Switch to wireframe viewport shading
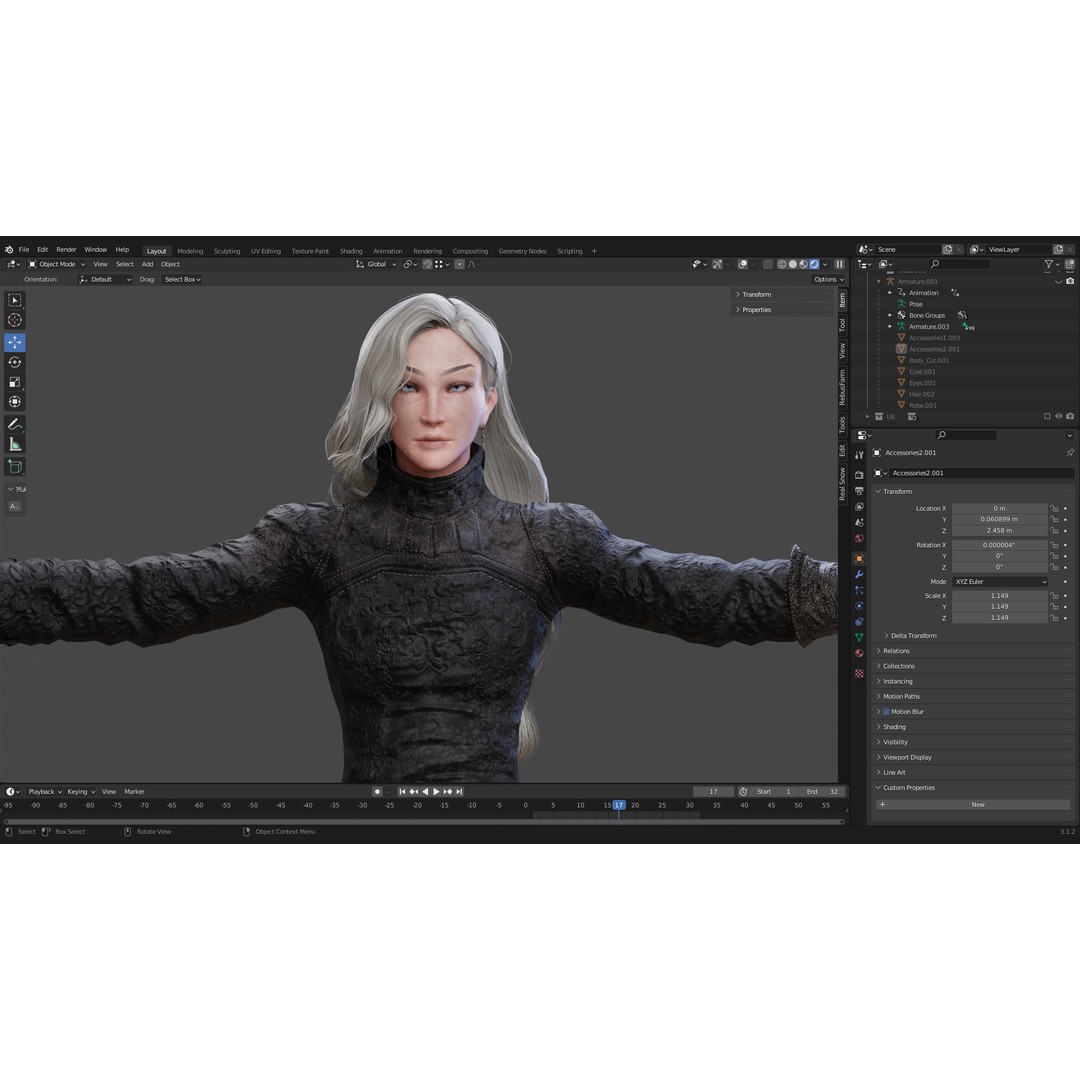Image resolution: width=1080 pixels, height=1080 pixels. click(x=782, y=264)
